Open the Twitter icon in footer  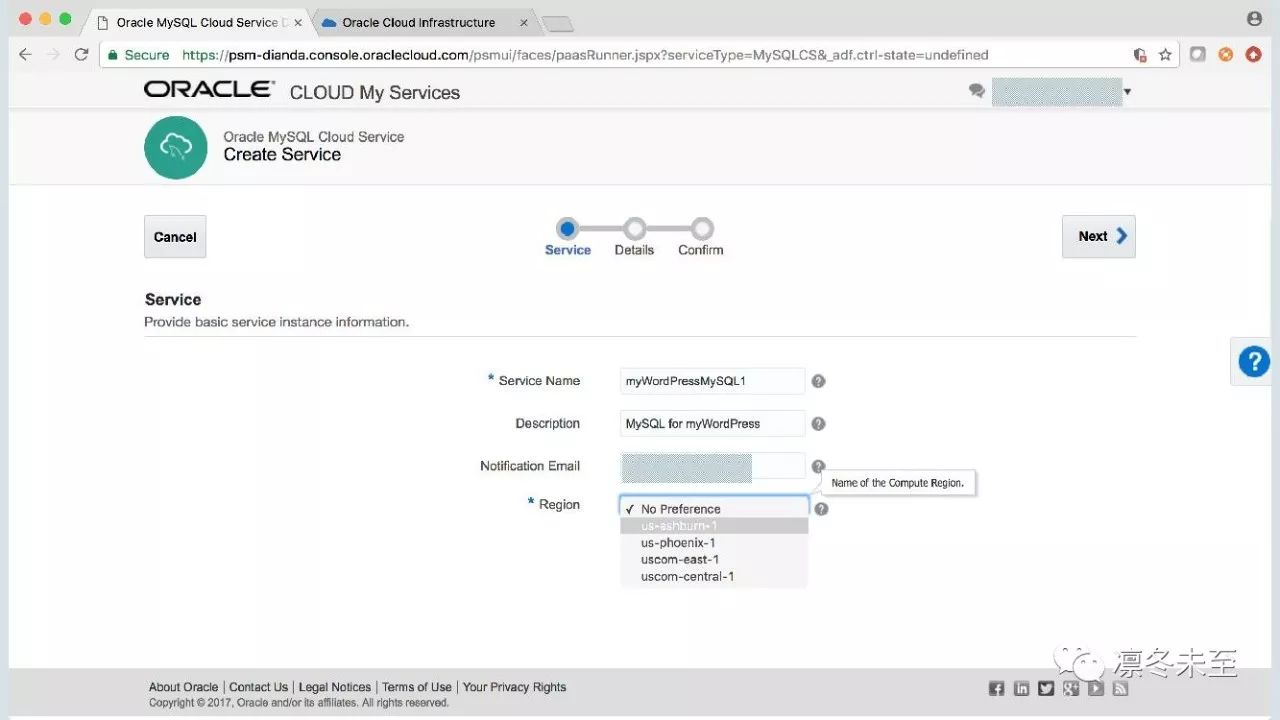[x=1046, y=688]
